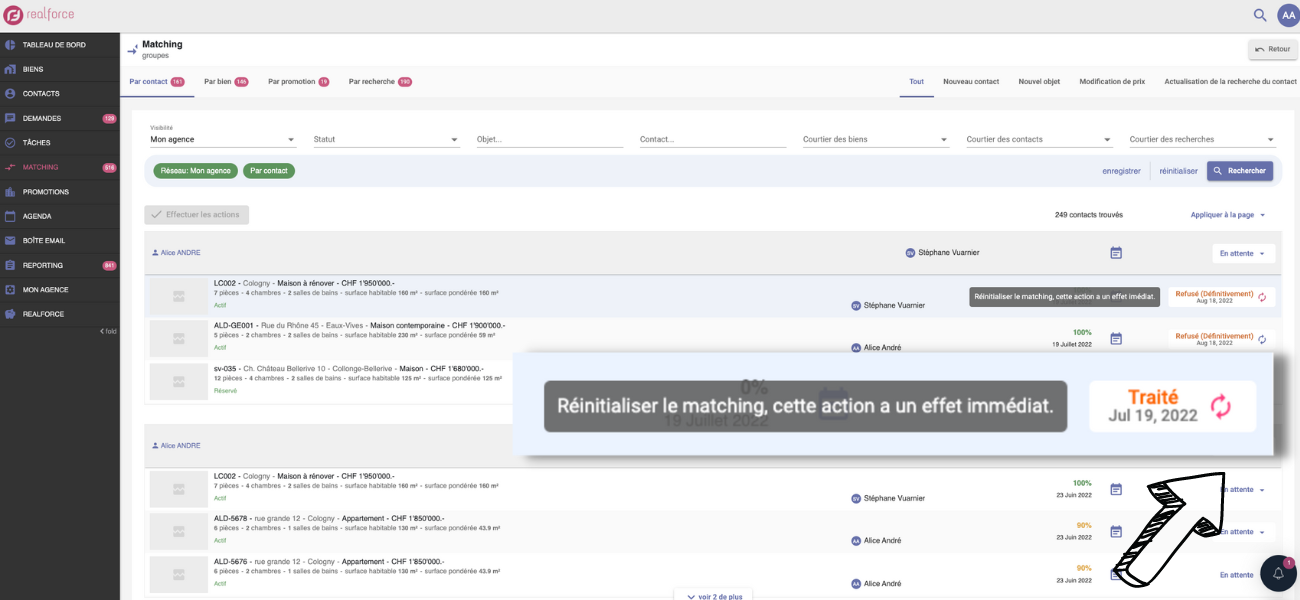Open the En attente dropdown on ALD-5676 row
The width and height of the screenshot is (1300, 600).
[1237, 575]
